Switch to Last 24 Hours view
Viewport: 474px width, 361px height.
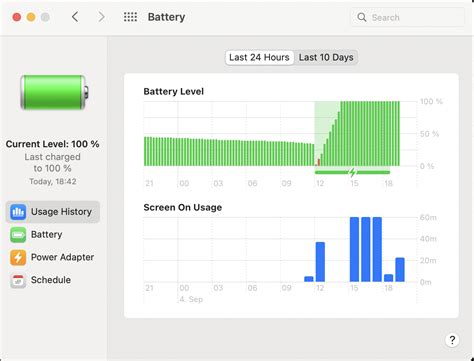tap(259, 57)
